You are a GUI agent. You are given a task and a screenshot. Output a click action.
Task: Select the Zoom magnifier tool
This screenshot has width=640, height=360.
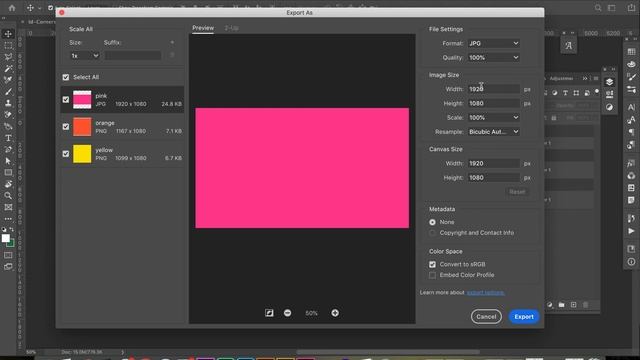pyautogui.click(x=8, y=196)
